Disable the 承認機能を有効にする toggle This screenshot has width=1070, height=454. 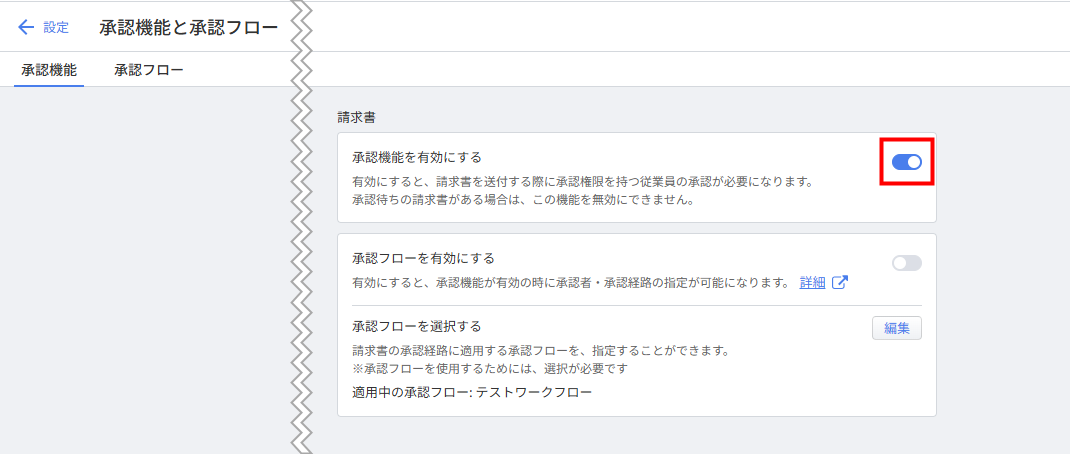pyautogui.click(x=906, y=162)
